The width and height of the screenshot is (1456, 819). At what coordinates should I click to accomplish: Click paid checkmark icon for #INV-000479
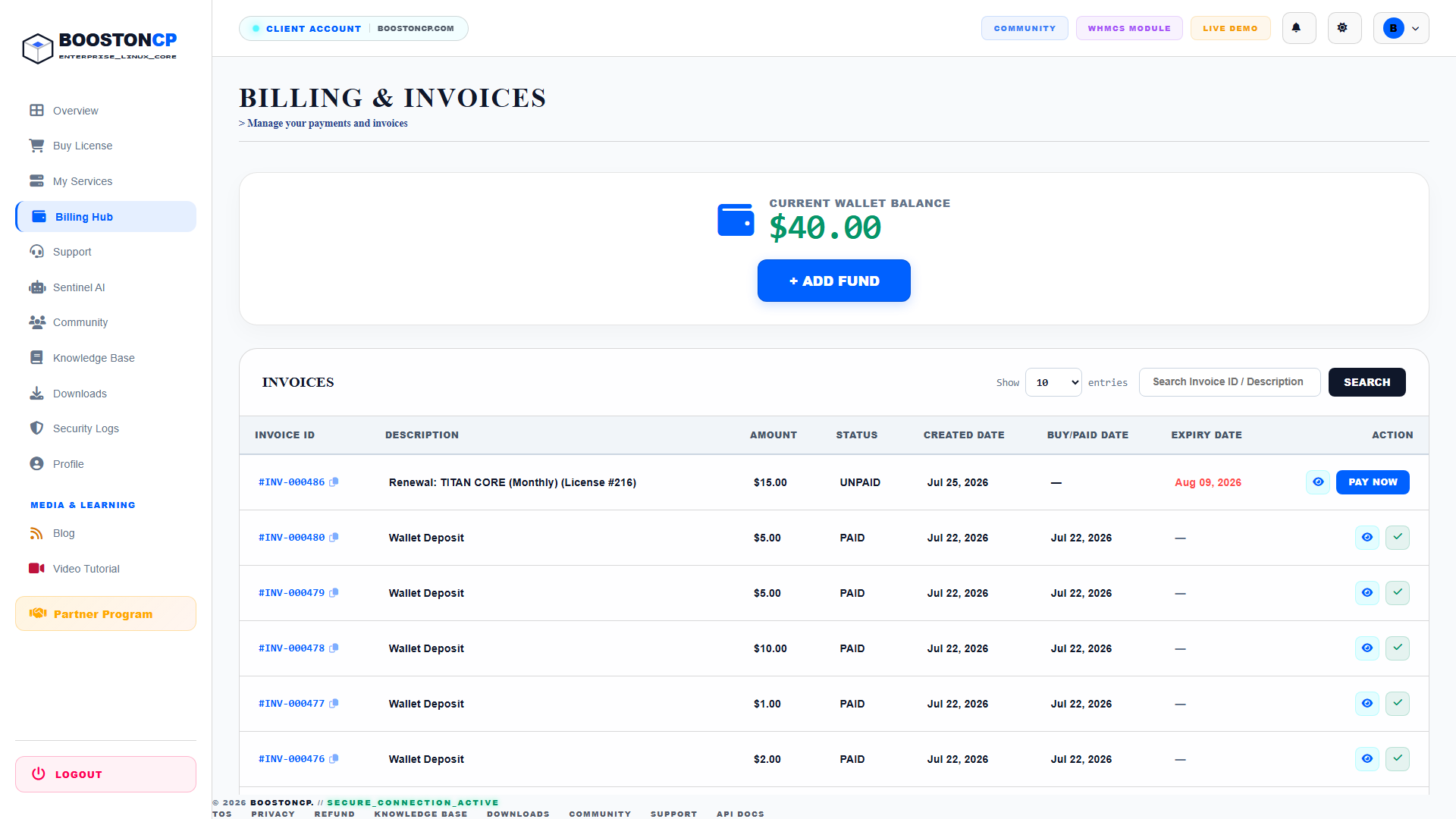coord(1397,593)
